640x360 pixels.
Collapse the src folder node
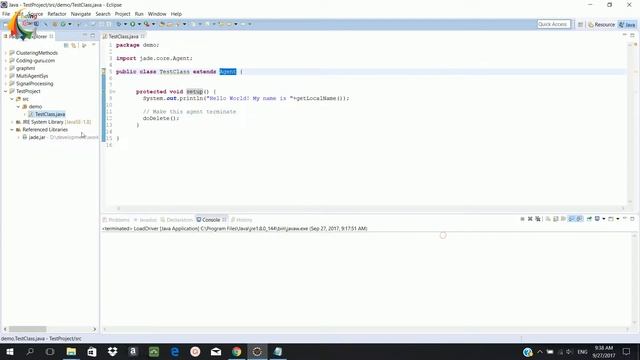point(12,99)
